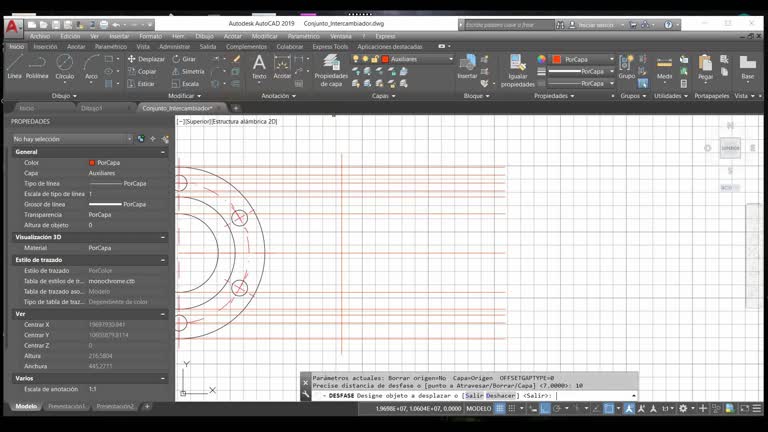Toggle snap mode in status bar
Image resolution: width=768 pixels, height=432 pixels.
pos(511,408)
